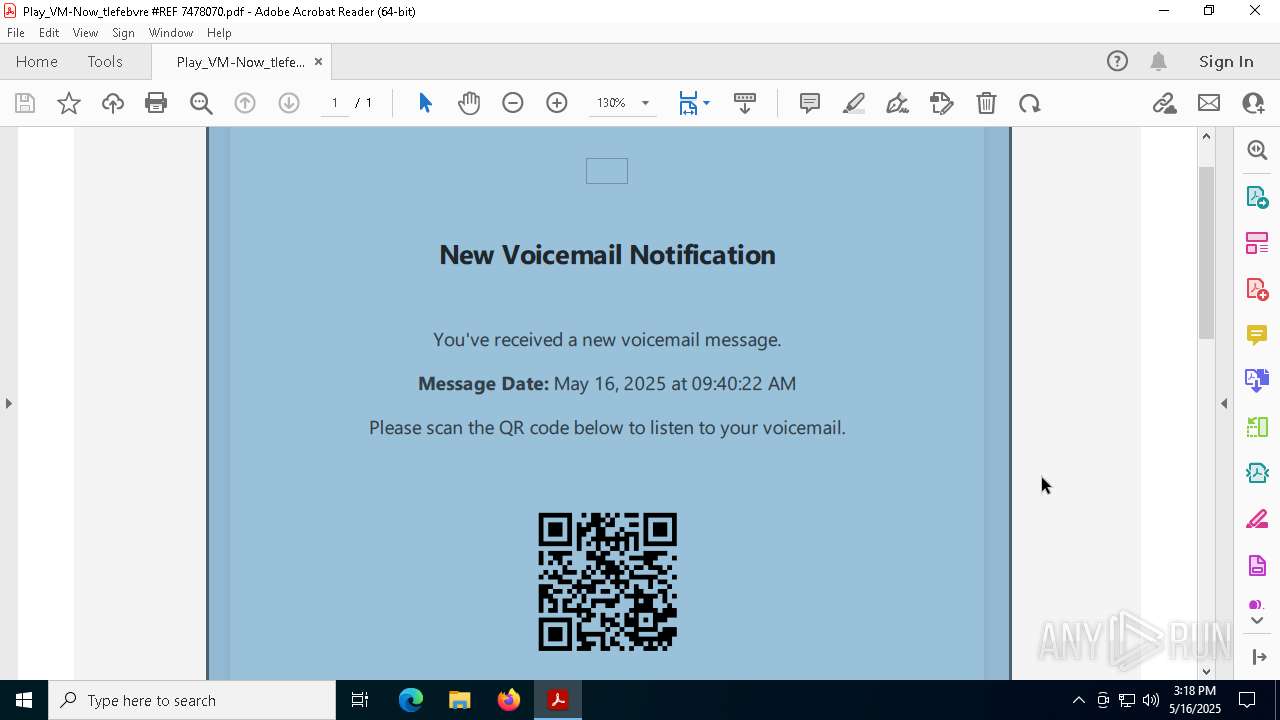
Task: Click scrollbar up arrow
Action: coord(1206,136)
